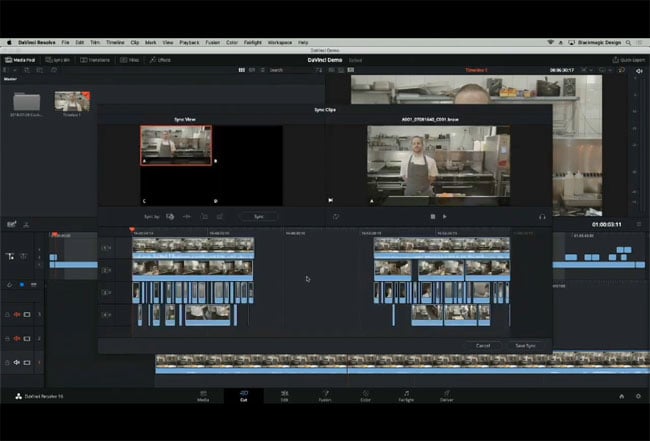The width and height of the screenshot is (650, 441).
Task: Click the timeline options icon at top left
Action: [12, 224]
